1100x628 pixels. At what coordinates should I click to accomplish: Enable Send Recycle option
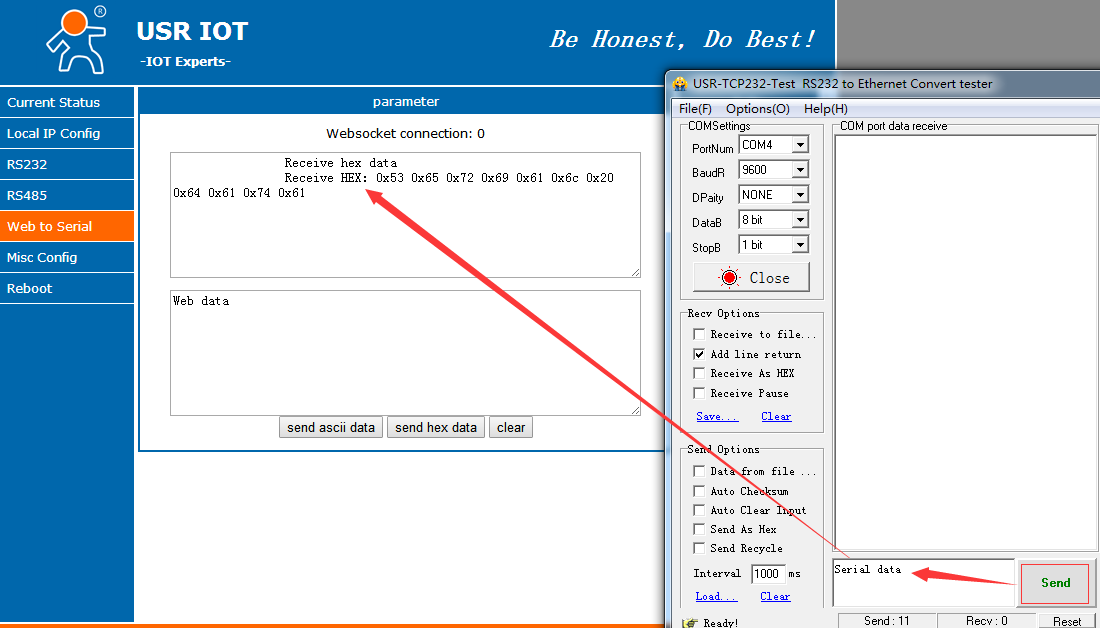[699, 548]
